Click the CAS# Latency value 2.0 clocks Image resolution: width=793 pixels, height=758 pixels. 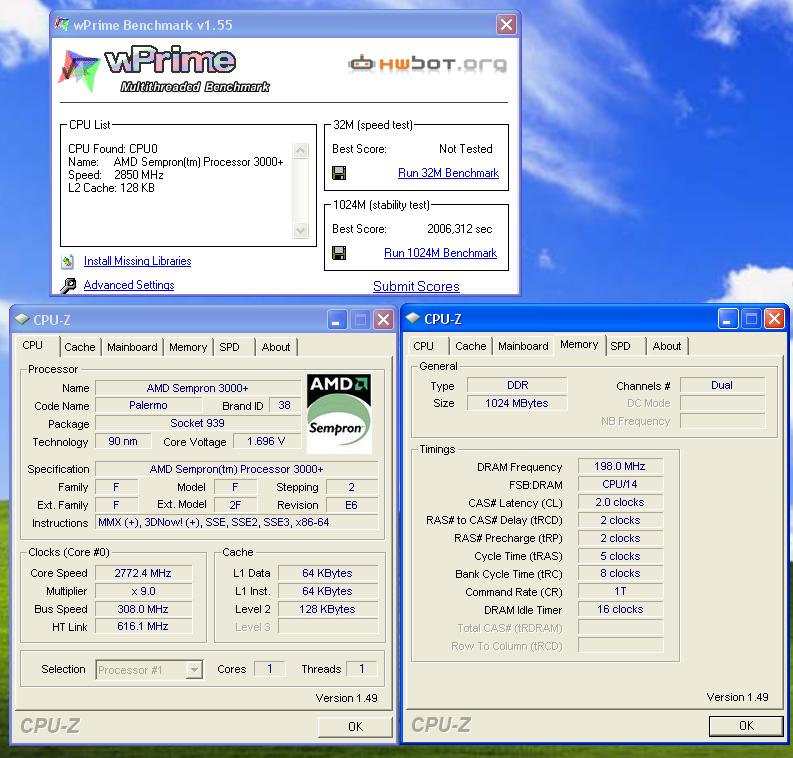(x=620, y=502)
